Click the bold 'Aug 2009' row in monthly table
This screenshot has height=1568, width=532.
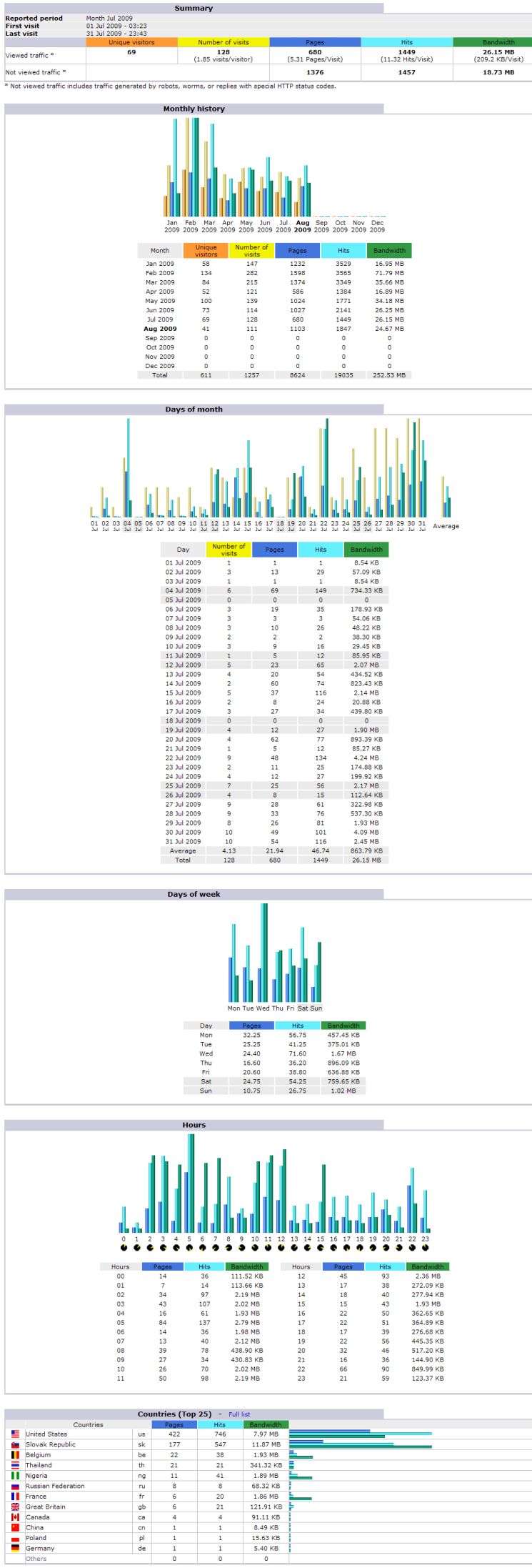point(275,329)
